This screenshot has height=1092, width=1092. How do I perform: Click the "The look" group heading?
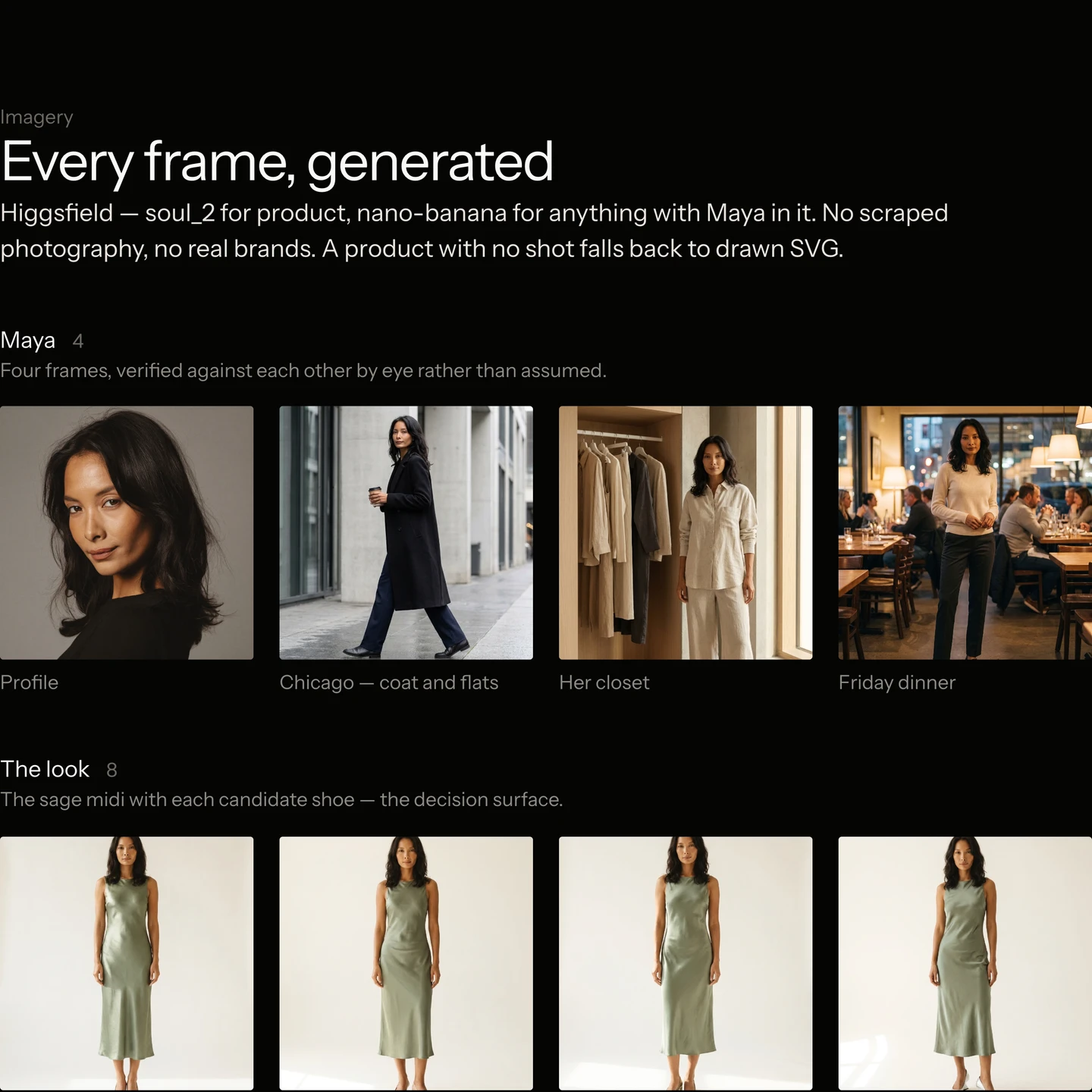point(45,769)
